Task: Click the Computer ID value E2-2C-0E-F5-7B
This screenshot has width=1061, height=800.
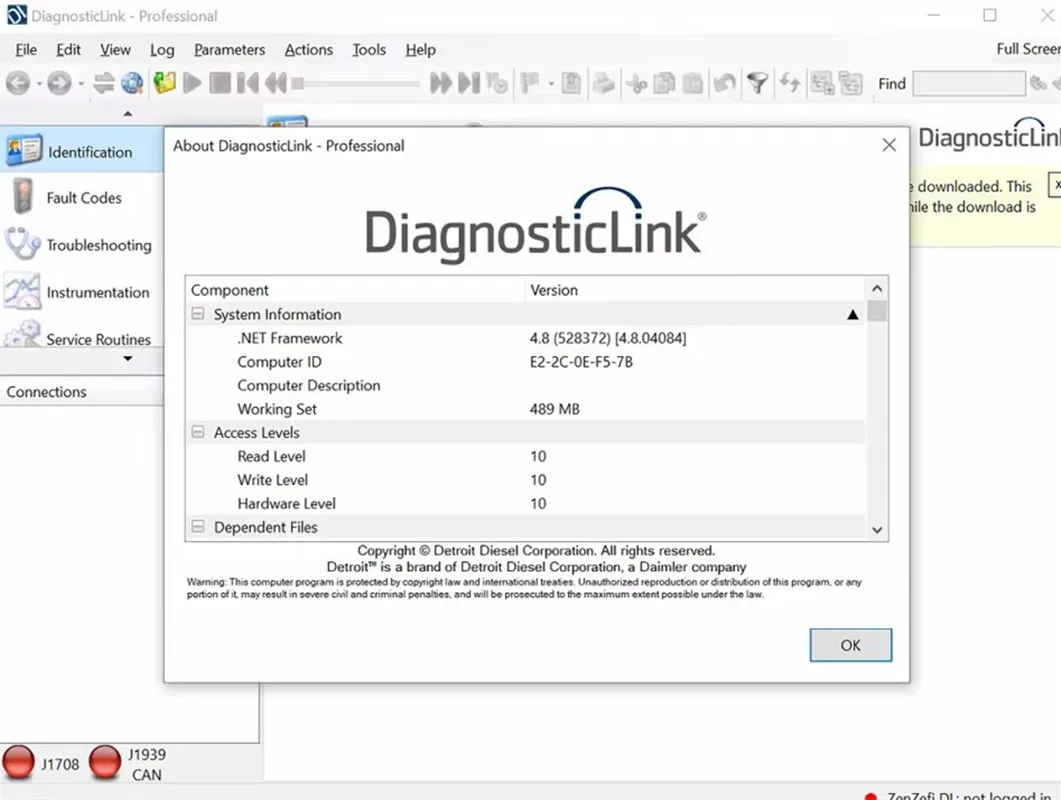Action: [x=581, y=361]
